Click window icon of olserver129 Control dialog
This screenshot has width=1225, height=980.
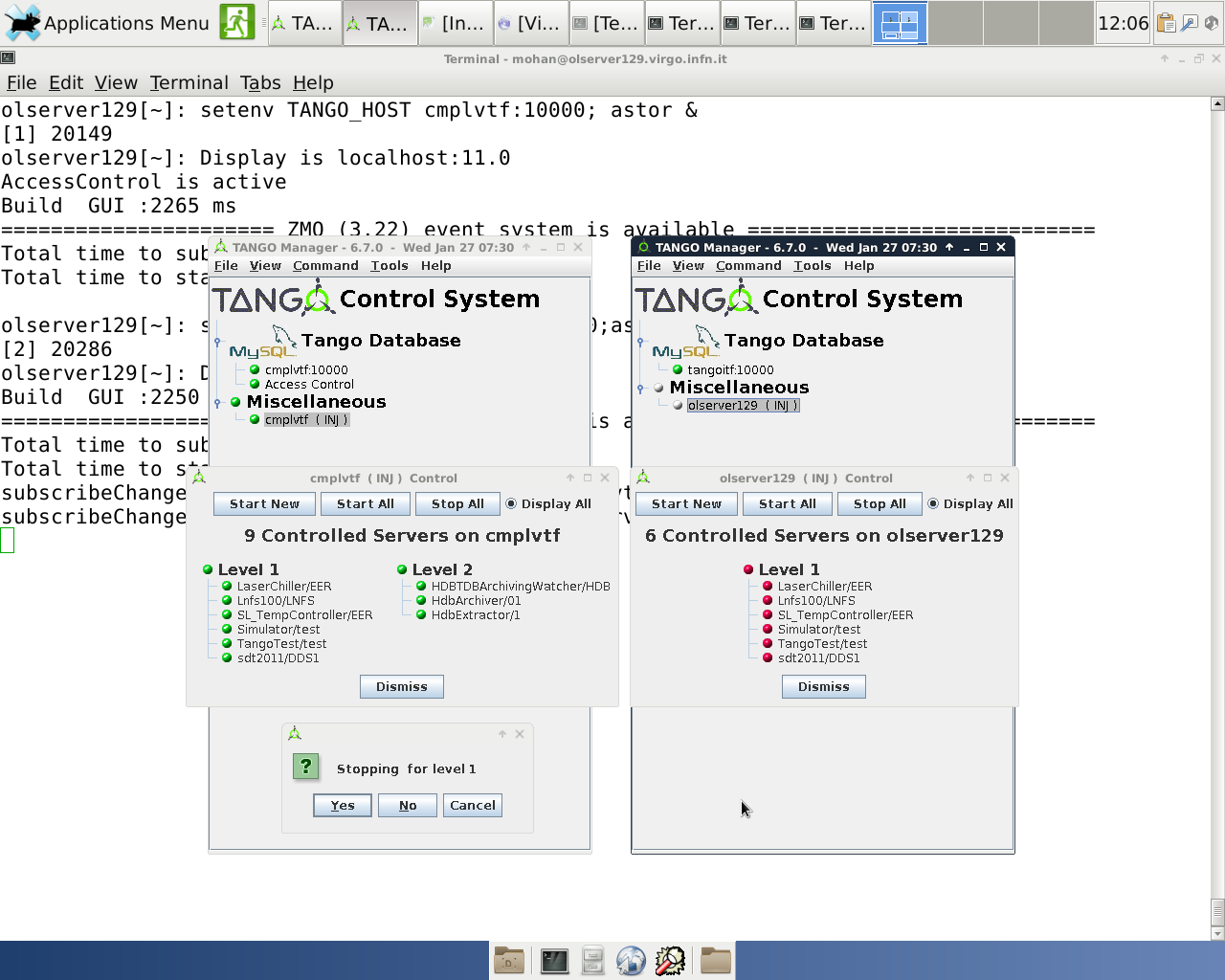[x=643, y=477]
